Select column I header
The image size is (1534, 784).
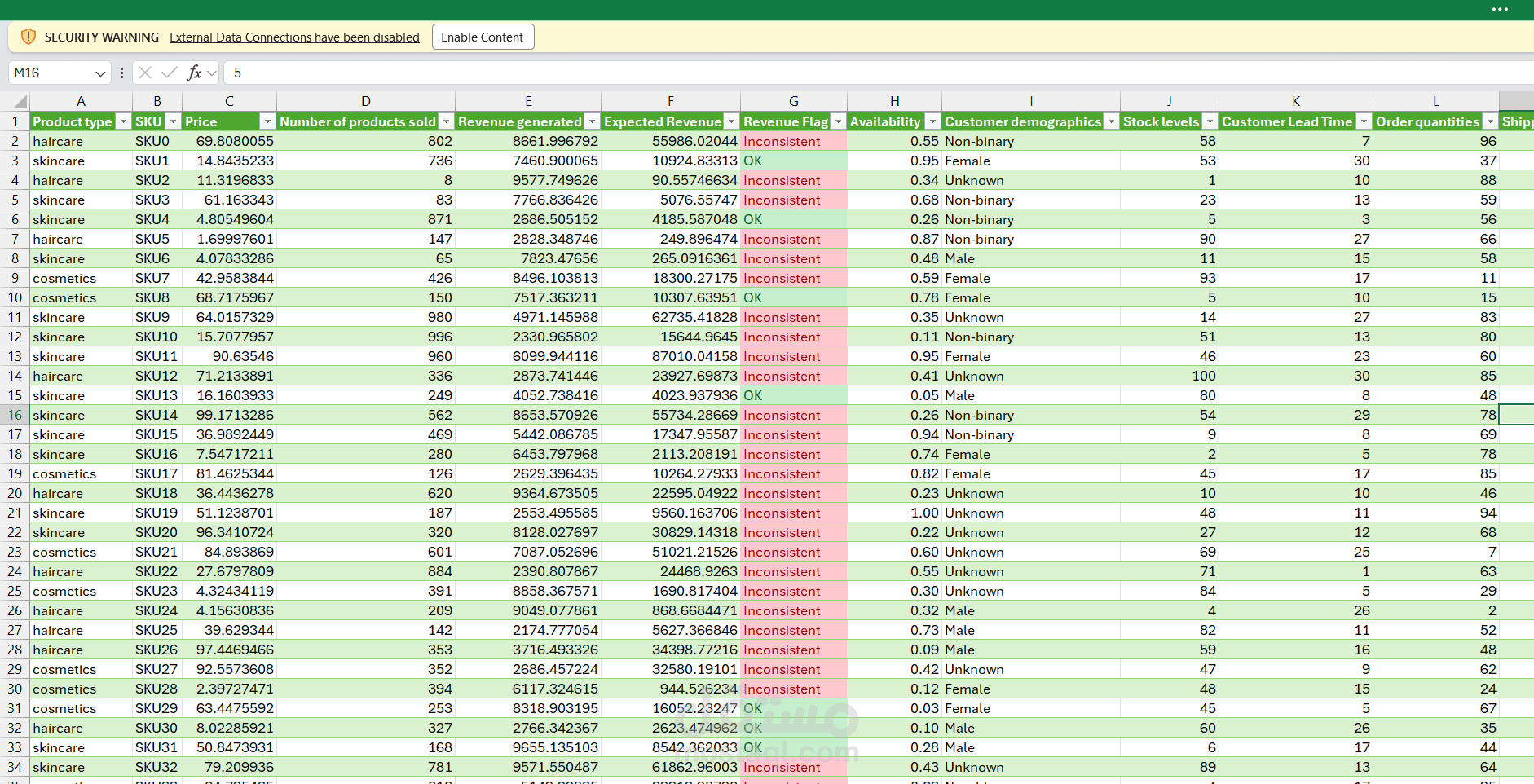(1031, 101)
